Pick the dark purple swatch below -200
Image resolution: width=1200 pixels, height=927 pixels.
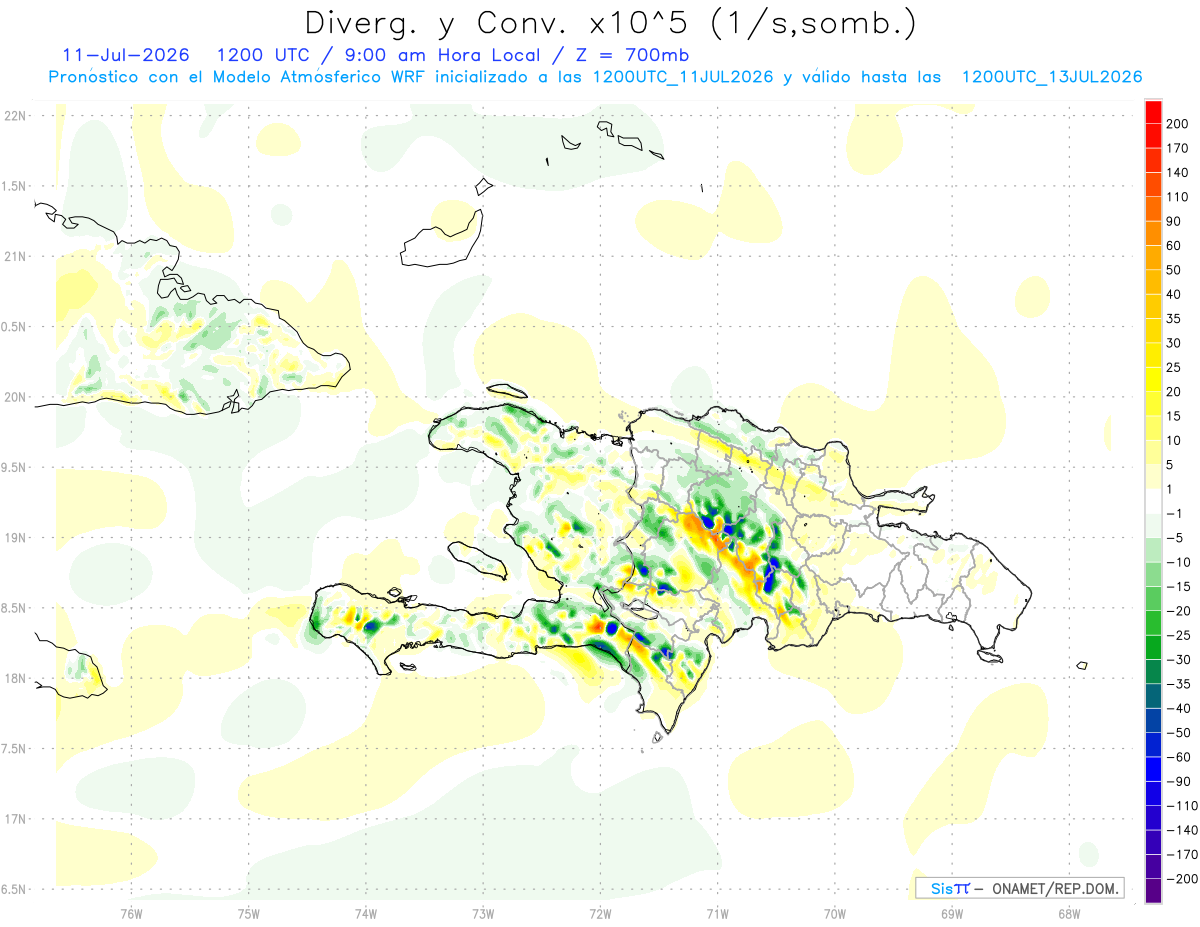1153,891
